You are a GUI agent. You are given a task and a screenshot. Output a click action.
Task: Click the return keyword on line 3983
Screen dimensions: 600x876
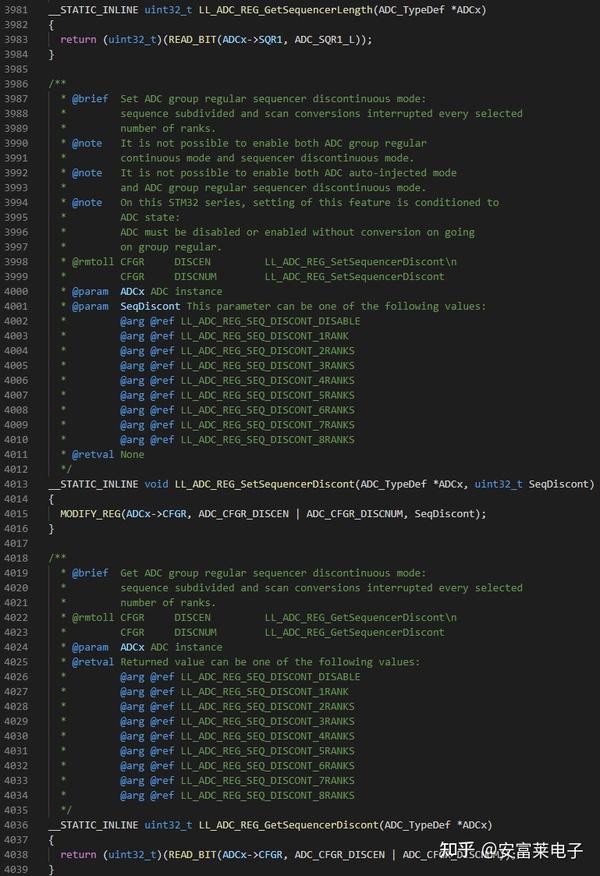(78, 40)
